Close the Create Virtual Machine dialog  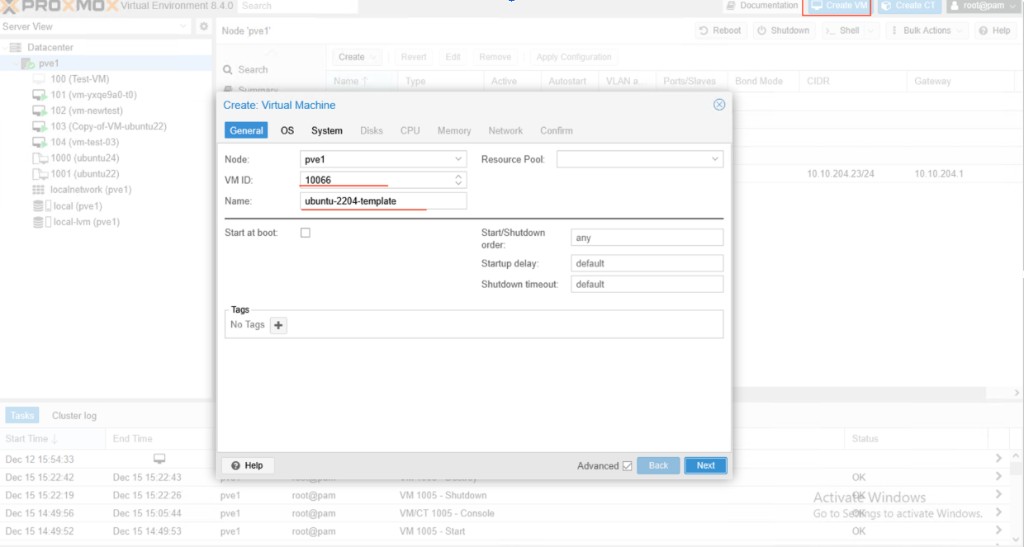[719, 104]
